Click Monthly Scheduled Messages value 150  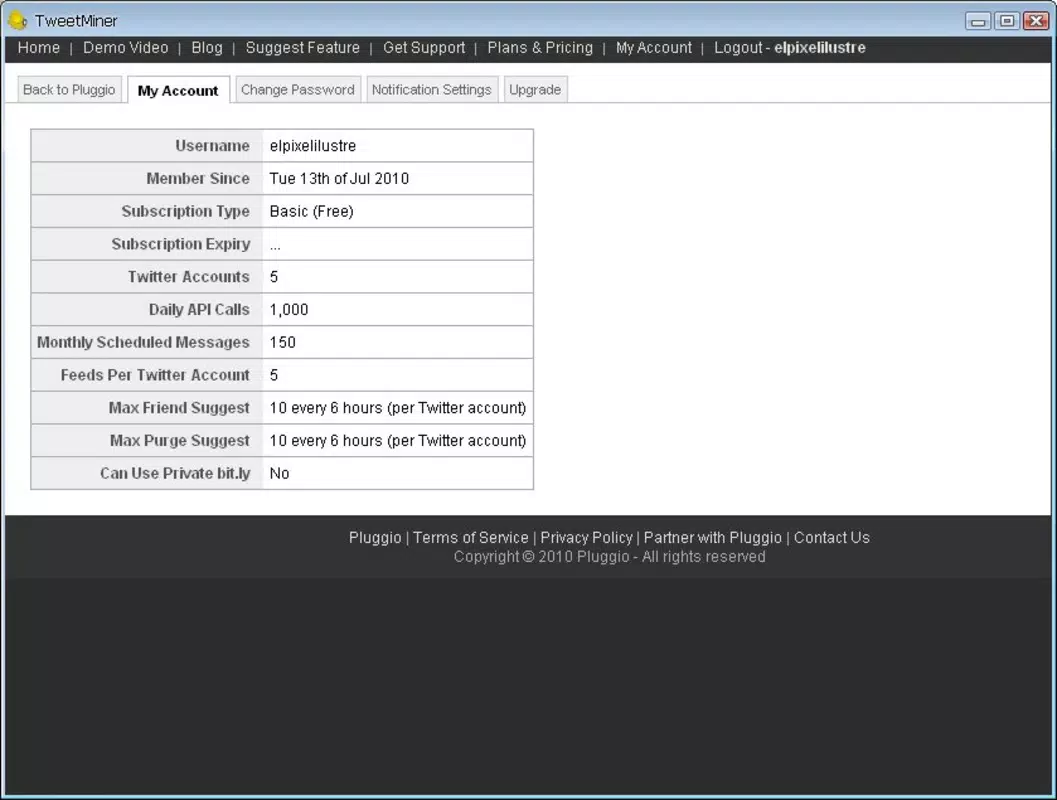click(x=282, y=342)
